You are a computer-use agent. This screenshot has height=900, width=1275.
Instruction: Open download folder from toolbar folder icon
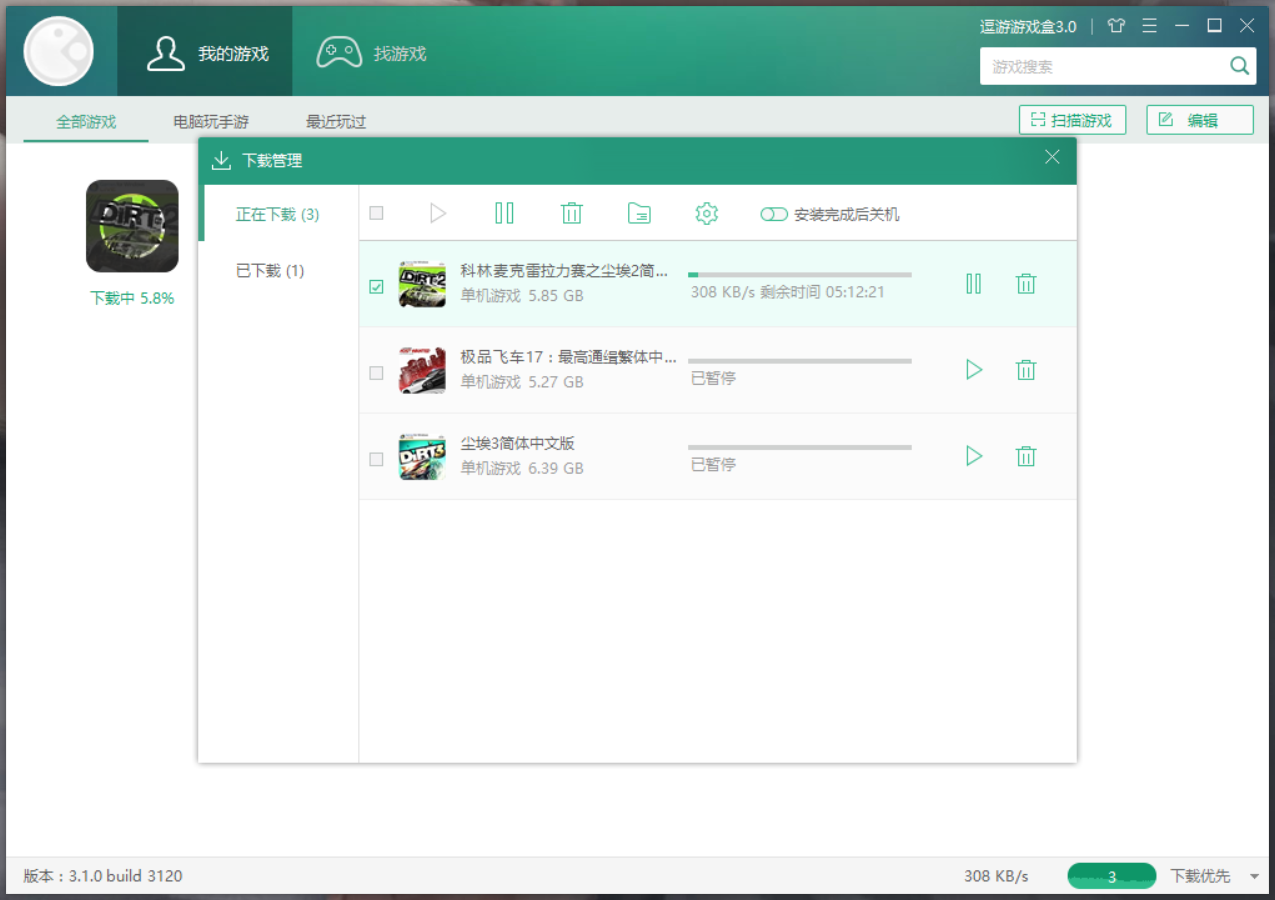pyautogui.click(x=639, y=213)
